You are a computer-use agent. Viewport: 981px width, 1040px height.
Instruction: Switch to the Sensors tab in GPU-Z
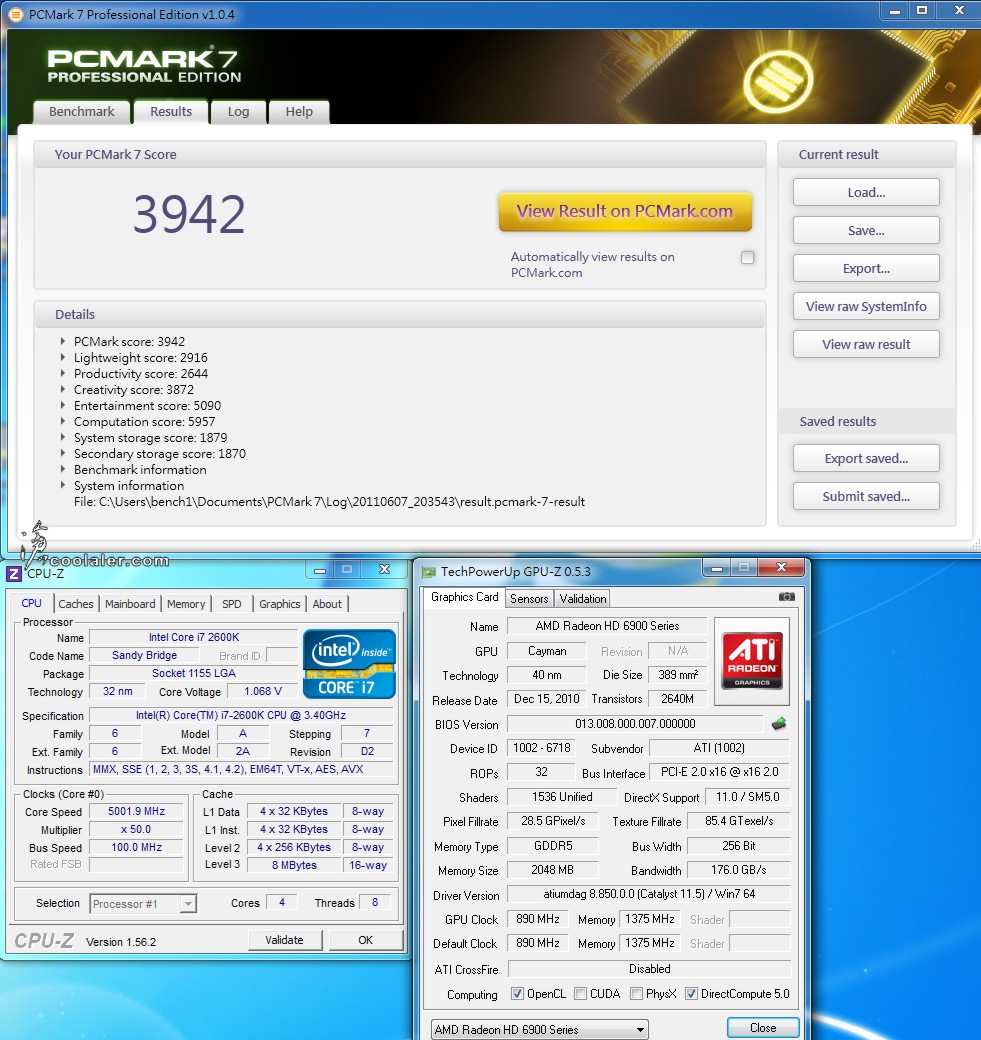point(529,598)
